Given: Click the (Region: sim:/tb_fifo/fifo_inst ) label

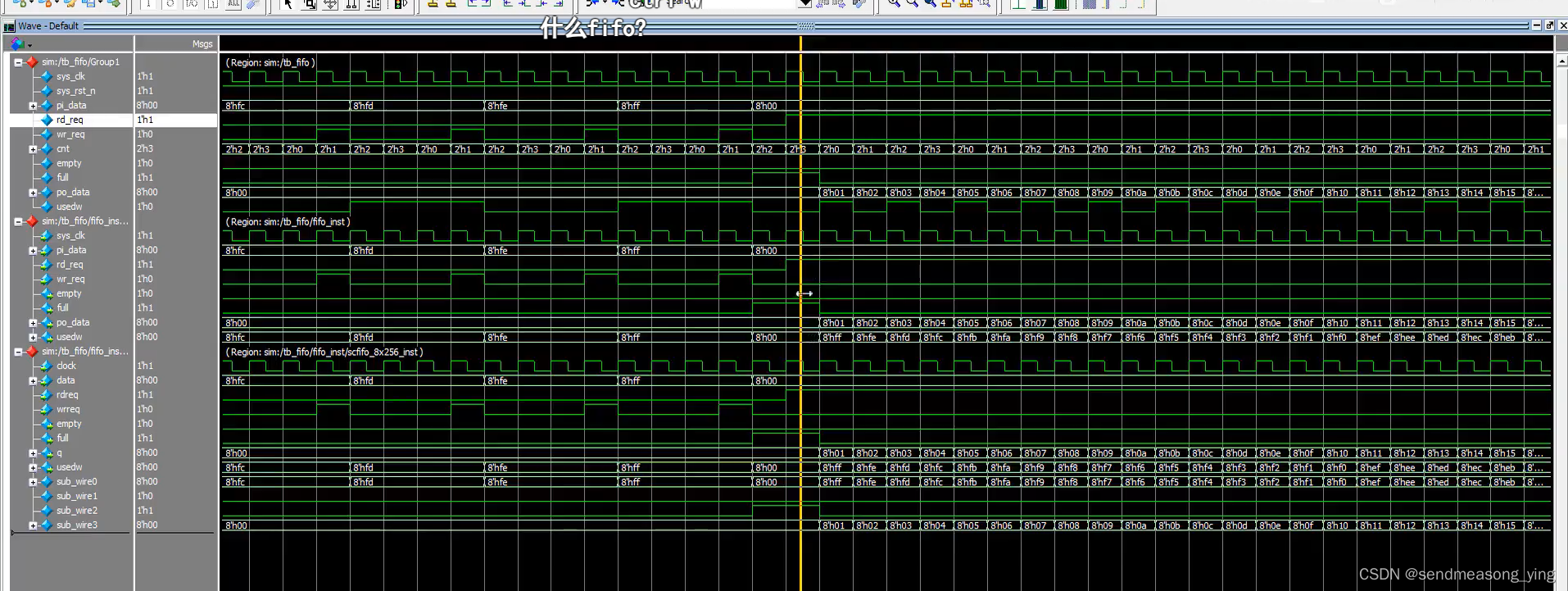Looking at the screenshot, I should (x=288, y=221).
